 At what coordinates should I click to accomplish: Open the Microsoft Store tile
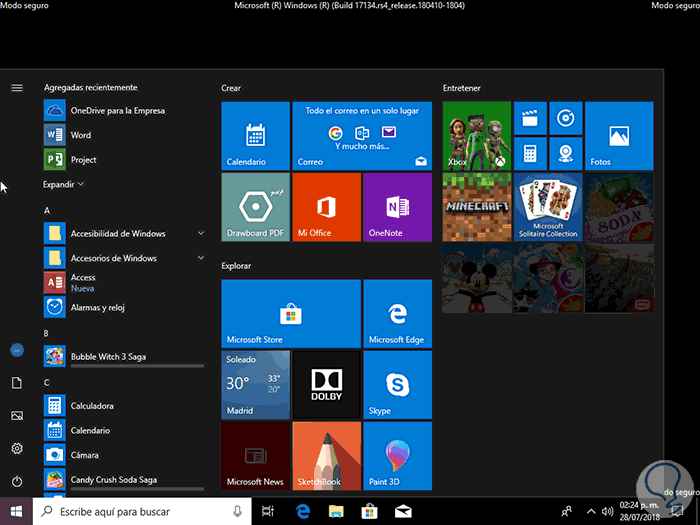coord(290,313)
